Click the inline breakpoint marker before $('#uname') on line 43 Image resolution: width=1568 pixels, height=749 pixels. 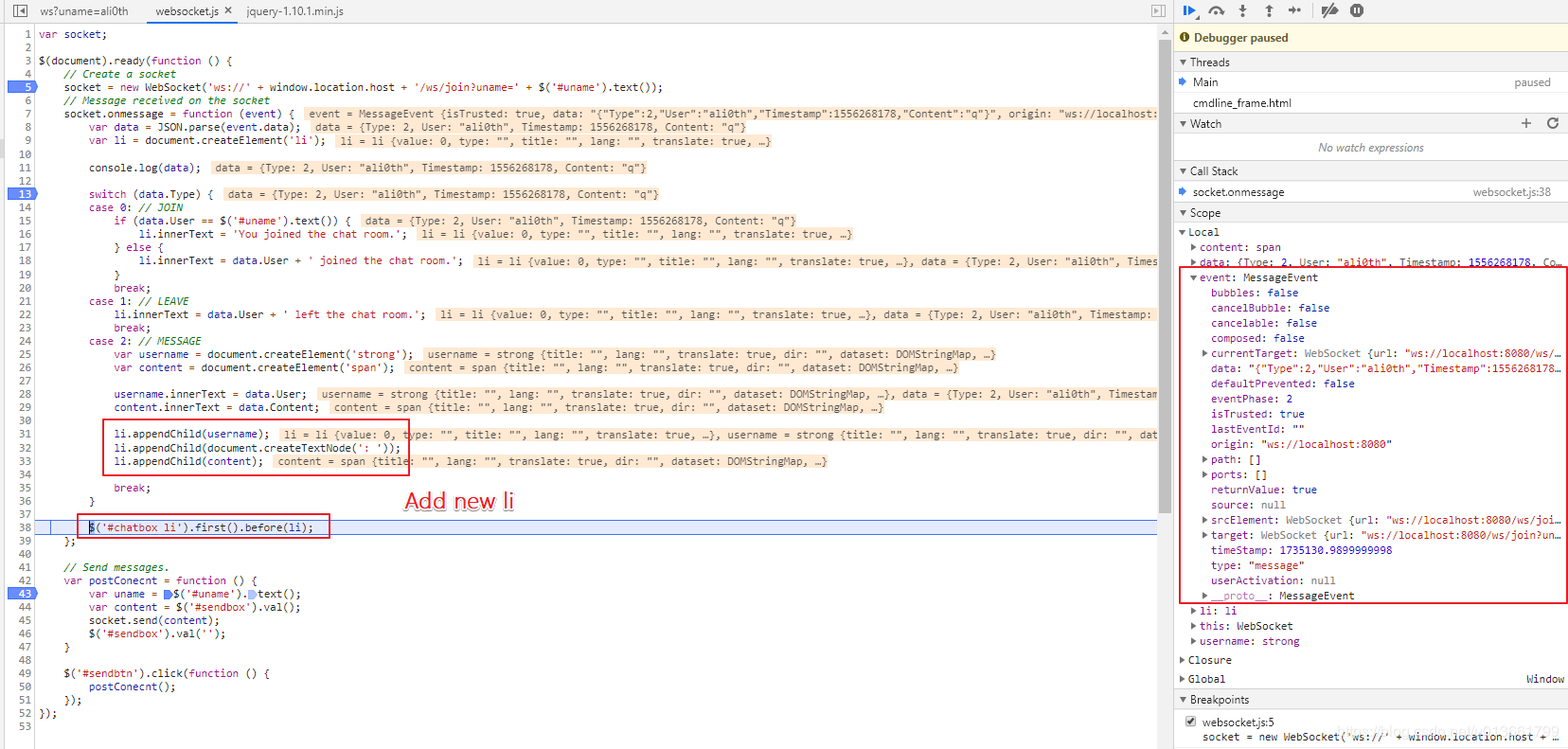(x=169, y=595)
